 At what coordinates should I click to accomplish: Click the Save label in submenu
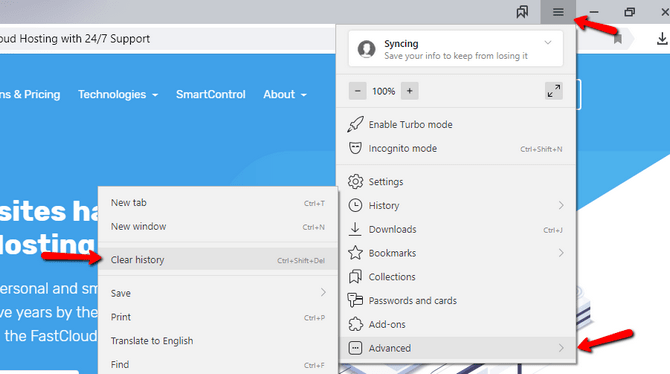pos(120,293)
